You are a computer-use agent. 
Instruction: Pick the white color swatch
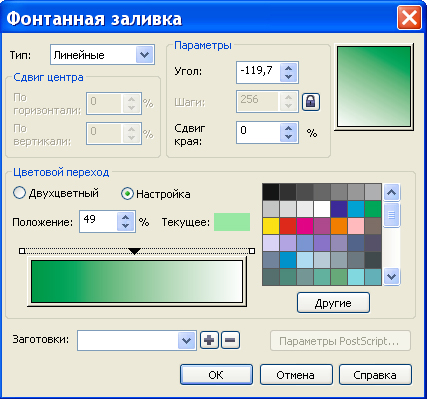pos(322,209)
